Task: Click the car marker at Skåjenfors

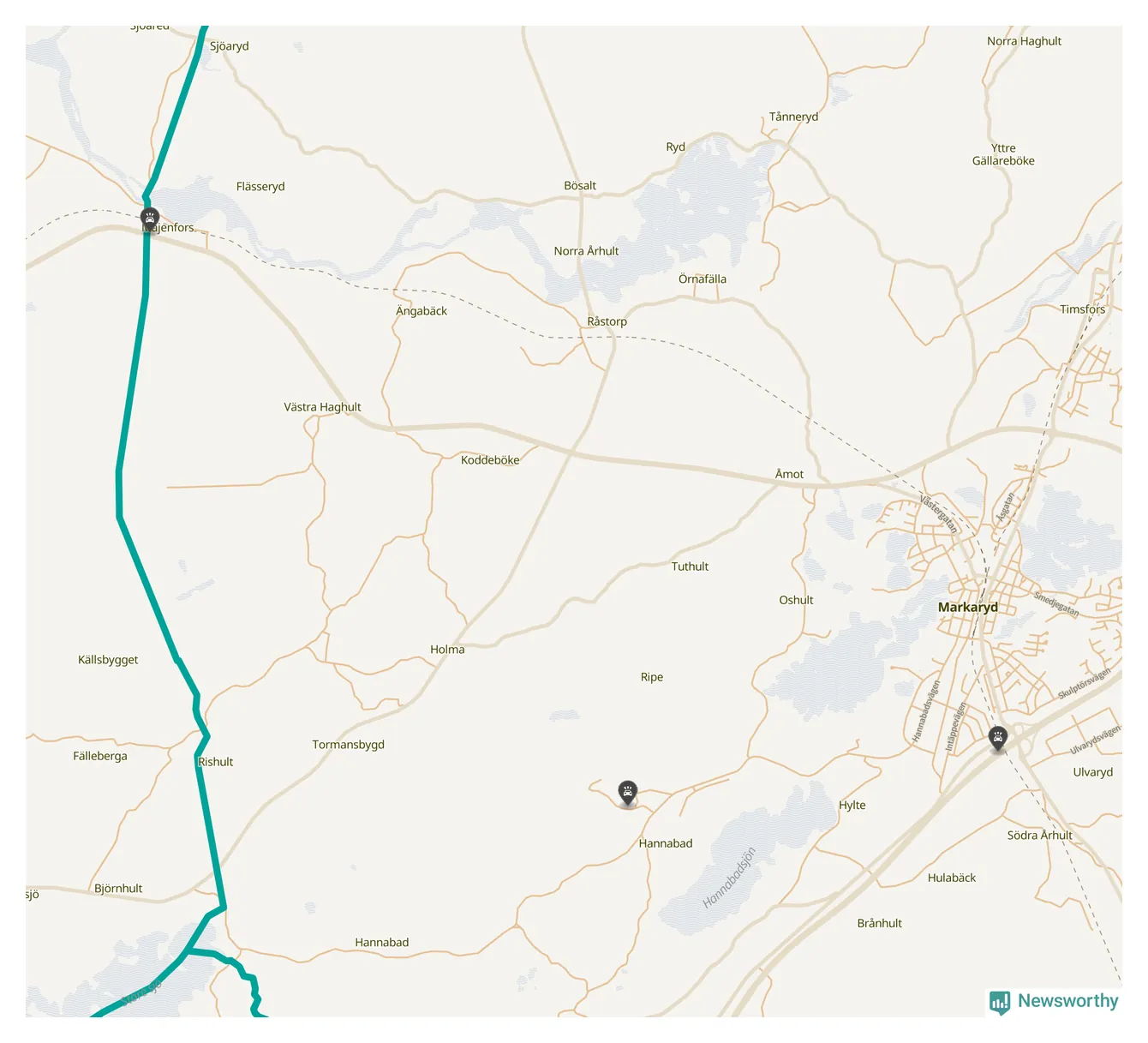Action: pos(150,219)
